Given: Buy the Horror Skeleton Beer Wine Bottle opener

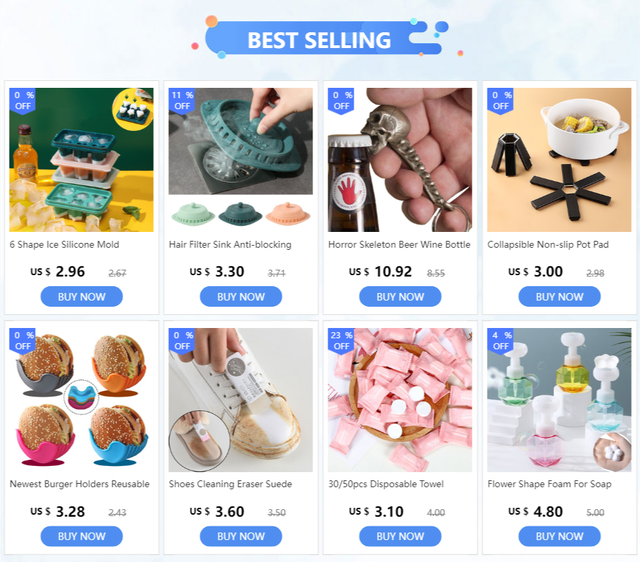Looking at the screenshot, I should click(x=400, y=296).
